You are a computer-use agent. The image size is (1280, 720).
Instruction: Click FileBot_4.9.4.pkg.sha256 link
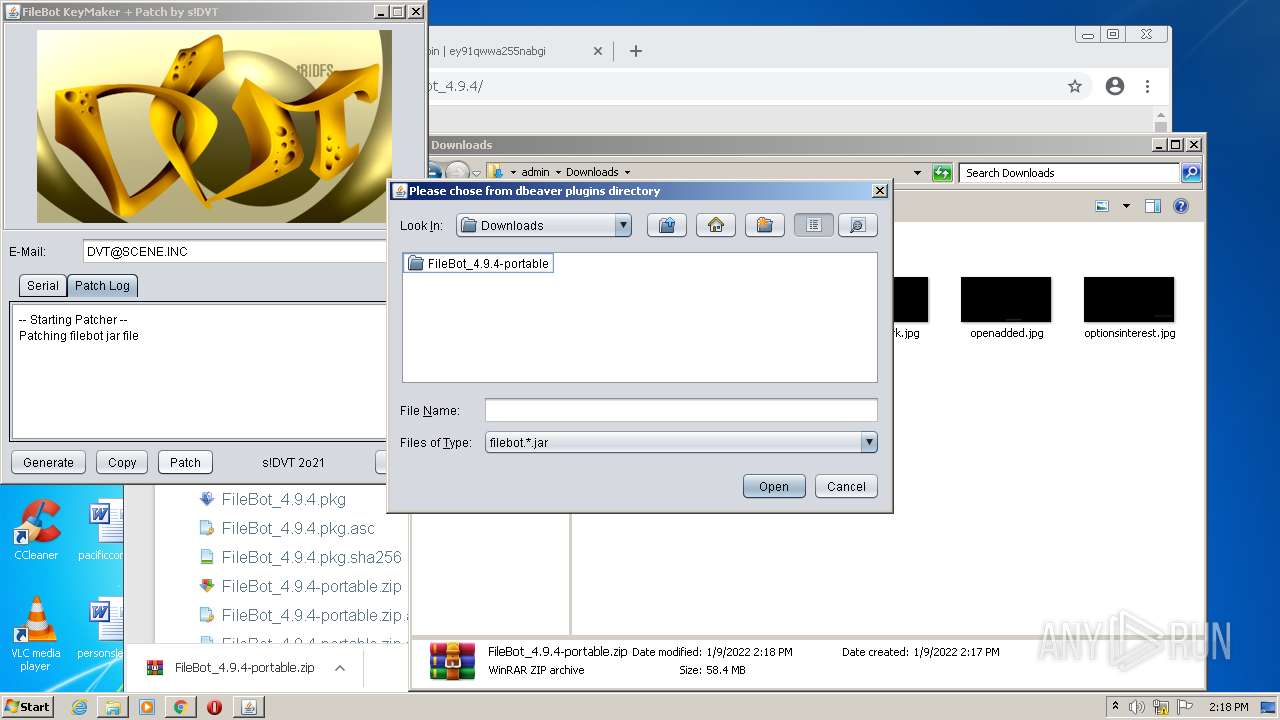tap(312, 557)
